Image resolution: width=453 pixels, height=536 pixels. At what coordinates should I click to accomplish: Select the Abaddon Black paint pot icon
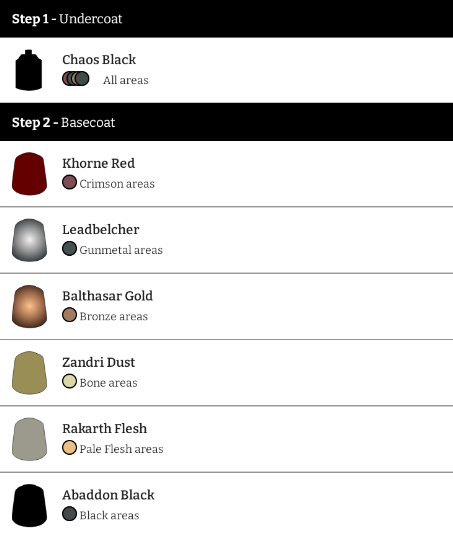tap(29, 505)
